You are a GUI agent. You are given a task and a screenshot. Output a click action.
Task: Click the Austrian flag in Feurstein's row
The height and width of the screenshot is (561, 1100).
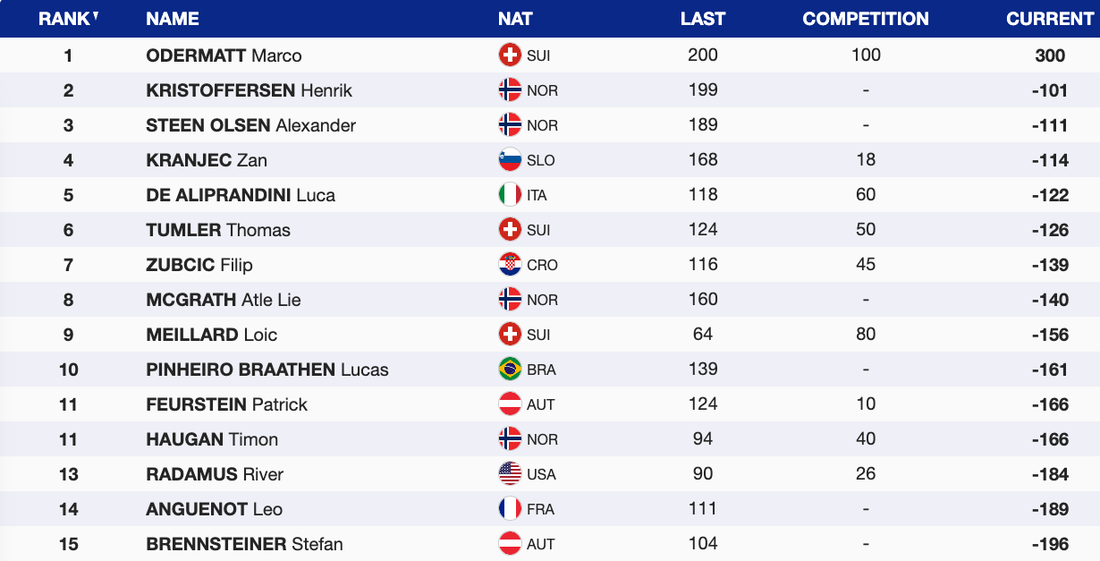[x=510, y=404]
